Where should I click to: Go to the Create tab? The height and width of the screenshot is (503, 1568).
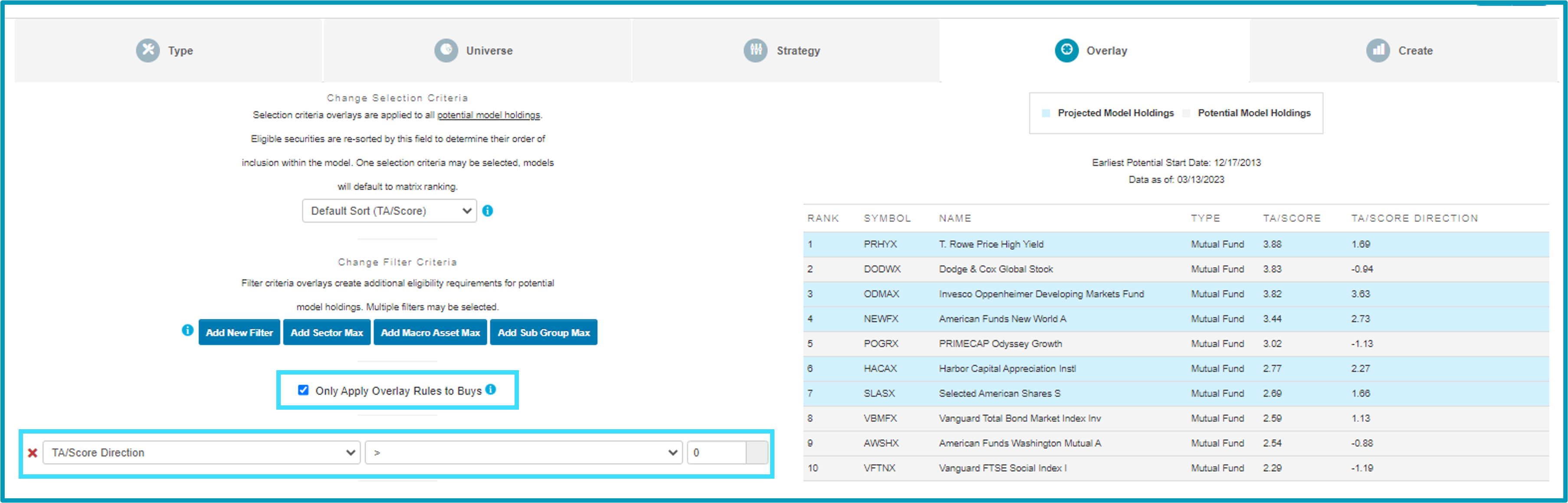pos(1403,50)
